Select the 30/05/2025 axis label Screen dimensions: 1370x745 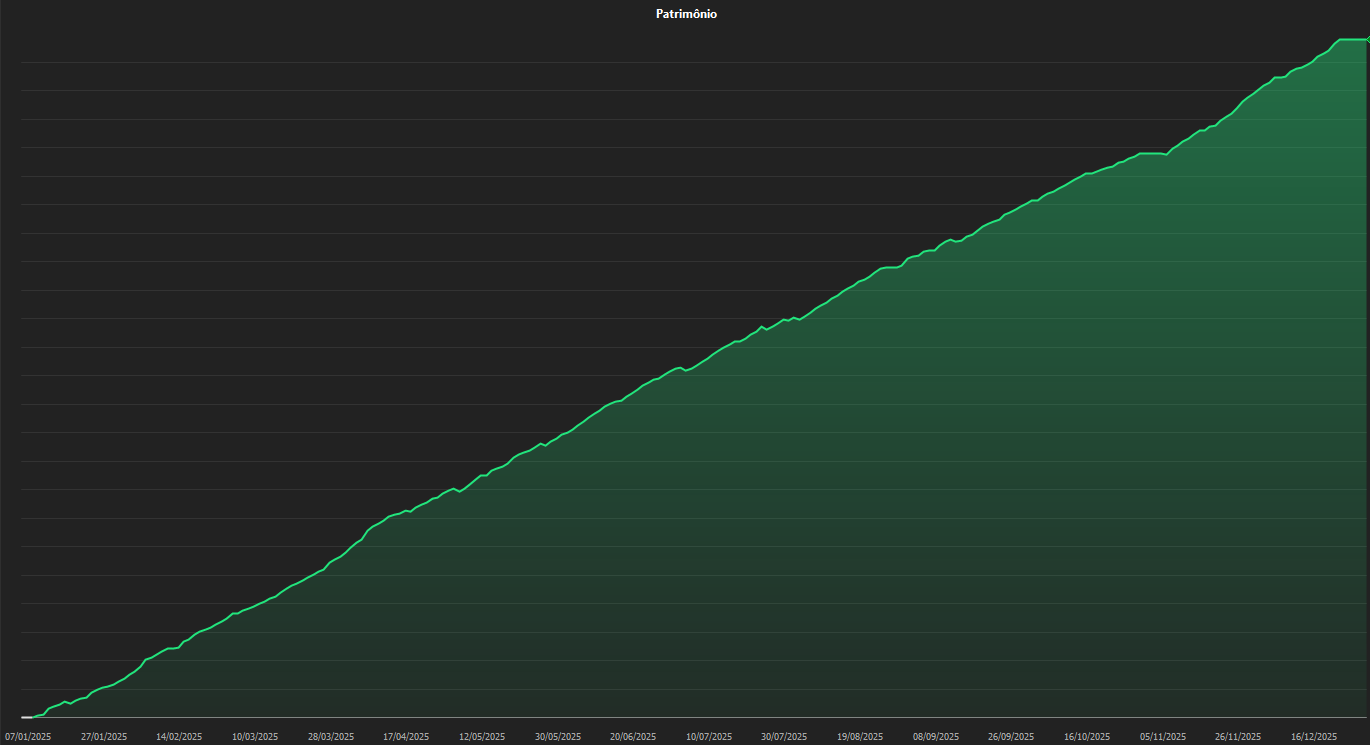558,737
